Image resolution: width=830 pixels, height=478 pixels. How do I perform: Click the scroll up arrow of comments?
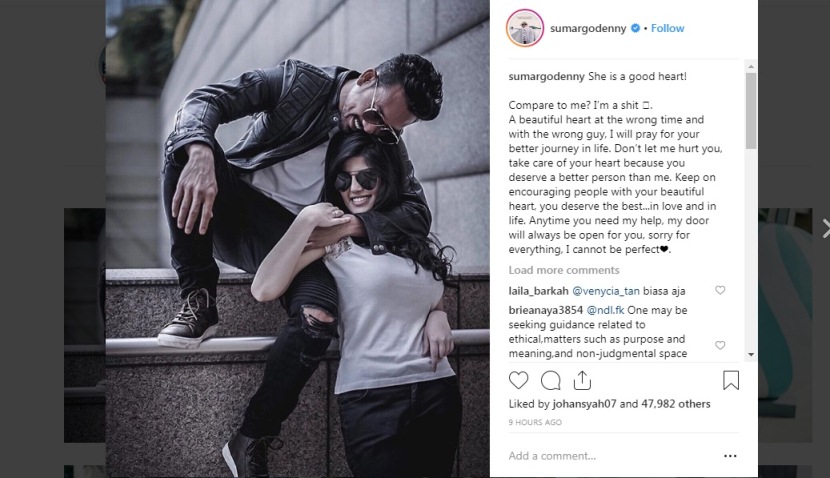pos(751,67)
